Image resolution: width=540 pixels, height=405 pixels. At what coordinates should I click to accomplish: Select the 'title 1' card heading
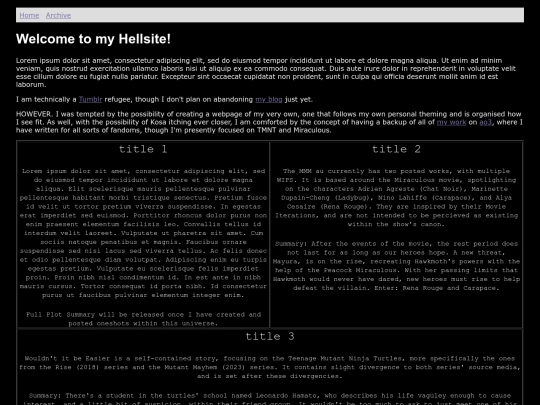click(x=143, y=149)
